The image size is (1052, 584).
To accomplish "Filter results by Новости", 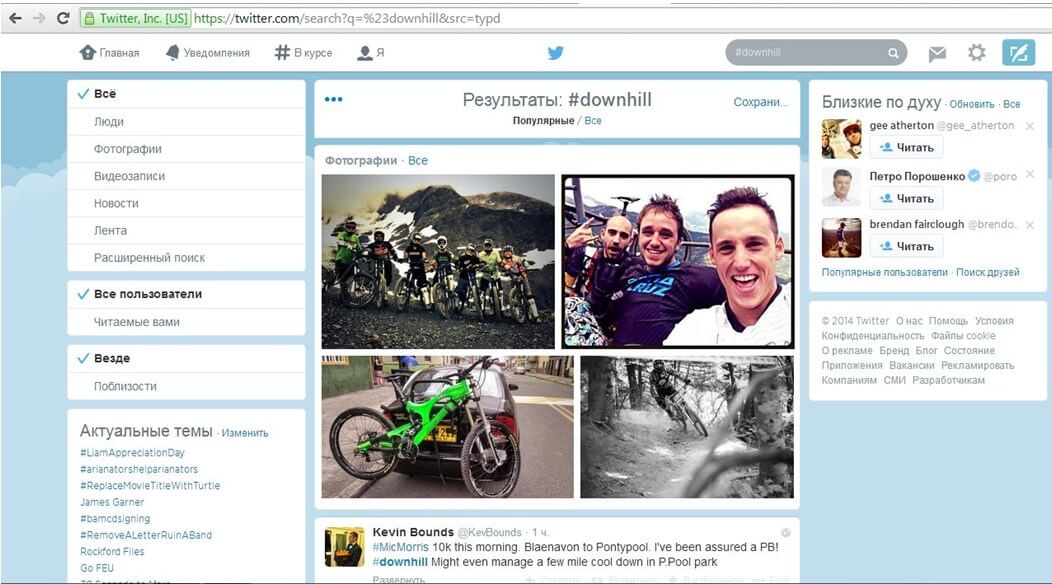I will click(x=187, y=203).
